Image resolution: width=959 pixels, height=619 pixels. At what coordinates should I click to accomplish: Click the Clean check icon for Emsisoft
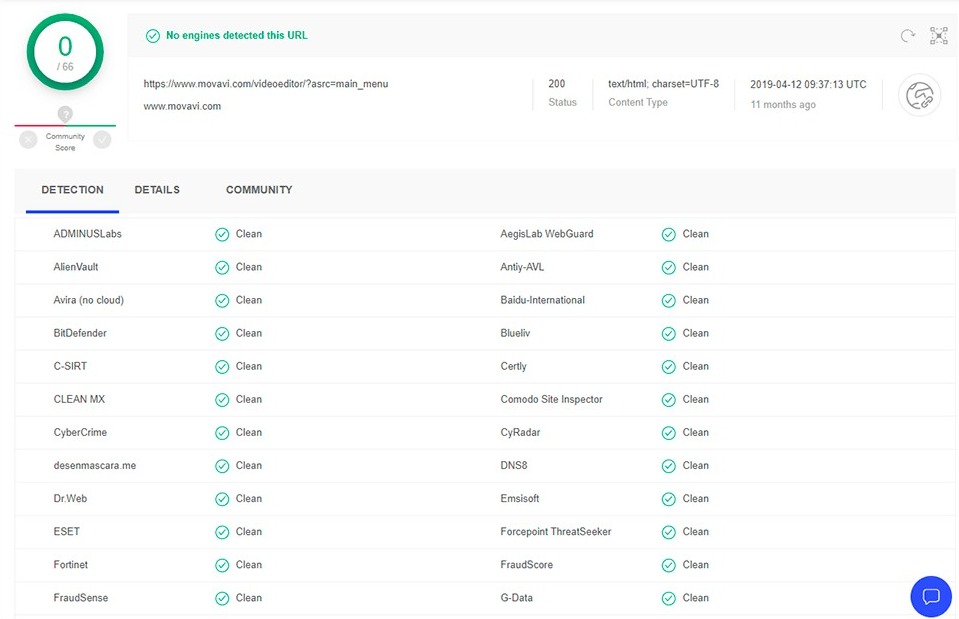(x=669, y=498)
